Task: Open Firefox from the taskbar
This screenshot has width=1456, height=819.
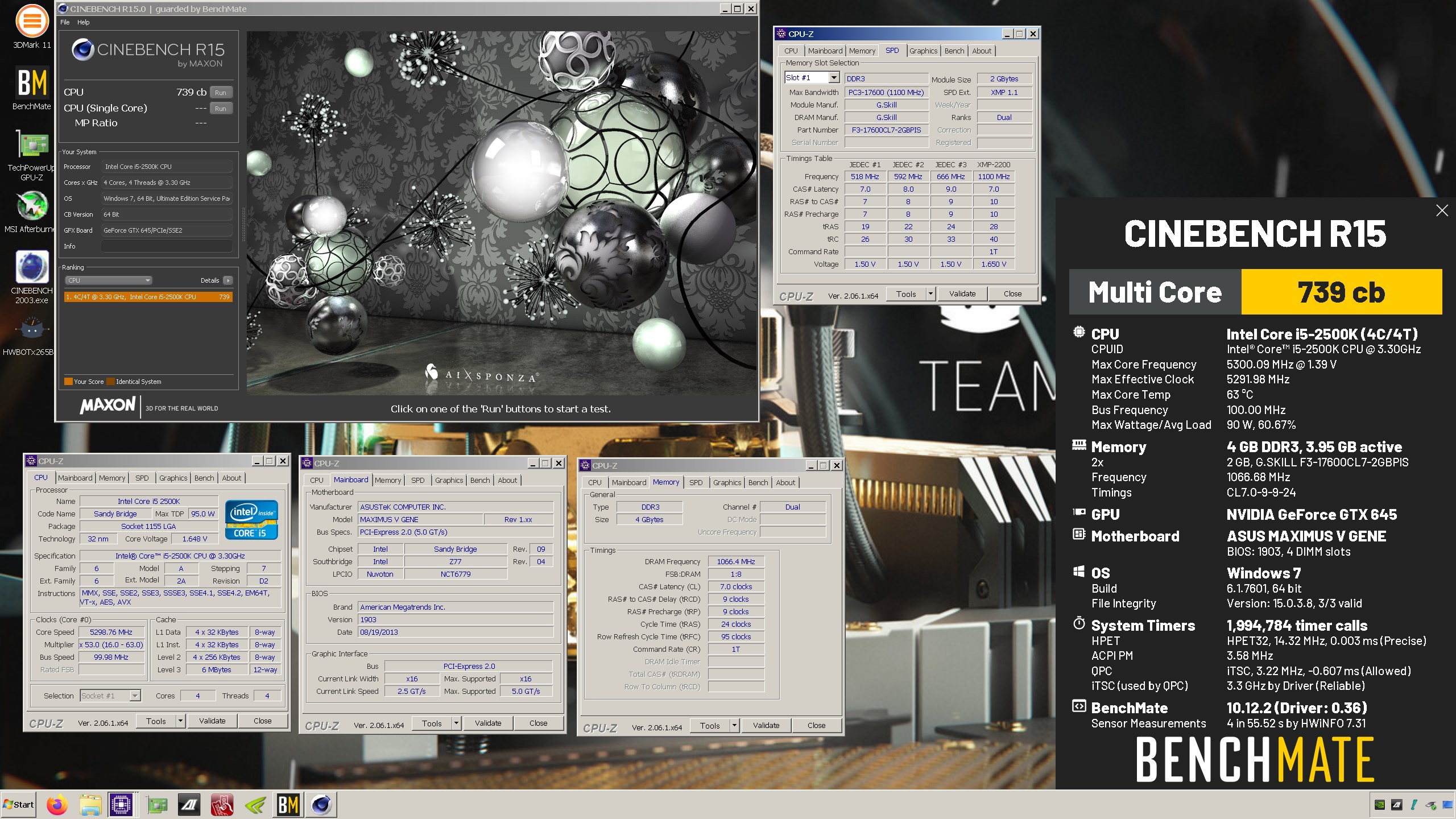Action: (x=57, y=805)
